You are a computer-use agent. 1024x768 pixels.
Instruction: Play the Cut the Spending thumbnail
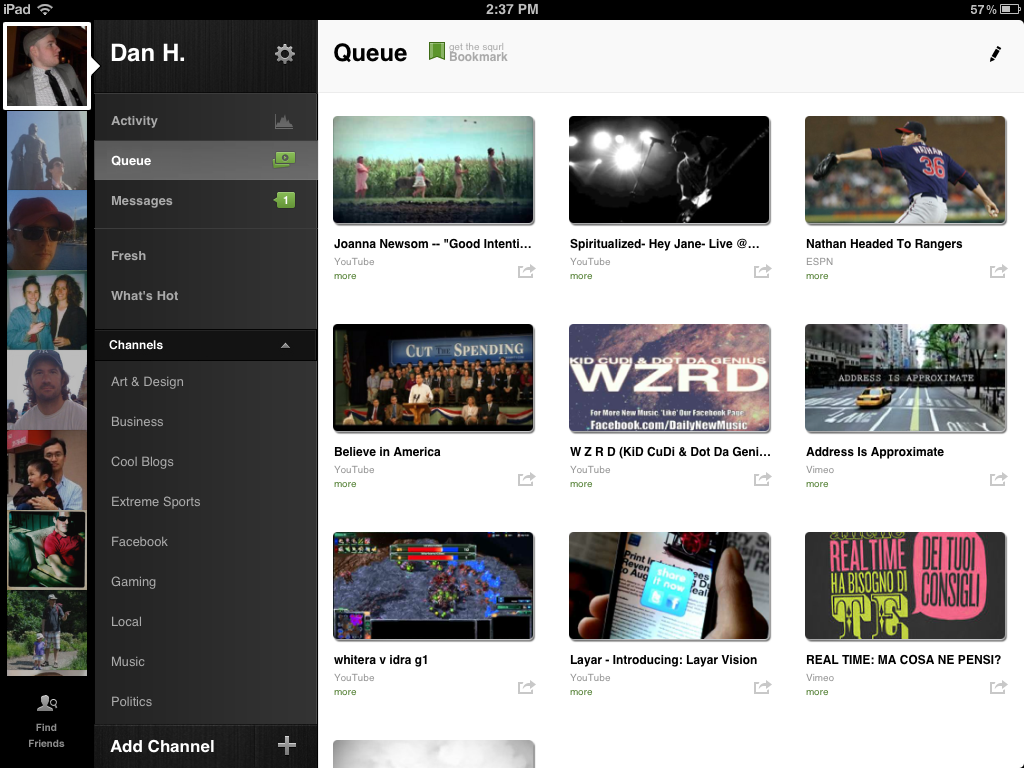pos(433,378)
